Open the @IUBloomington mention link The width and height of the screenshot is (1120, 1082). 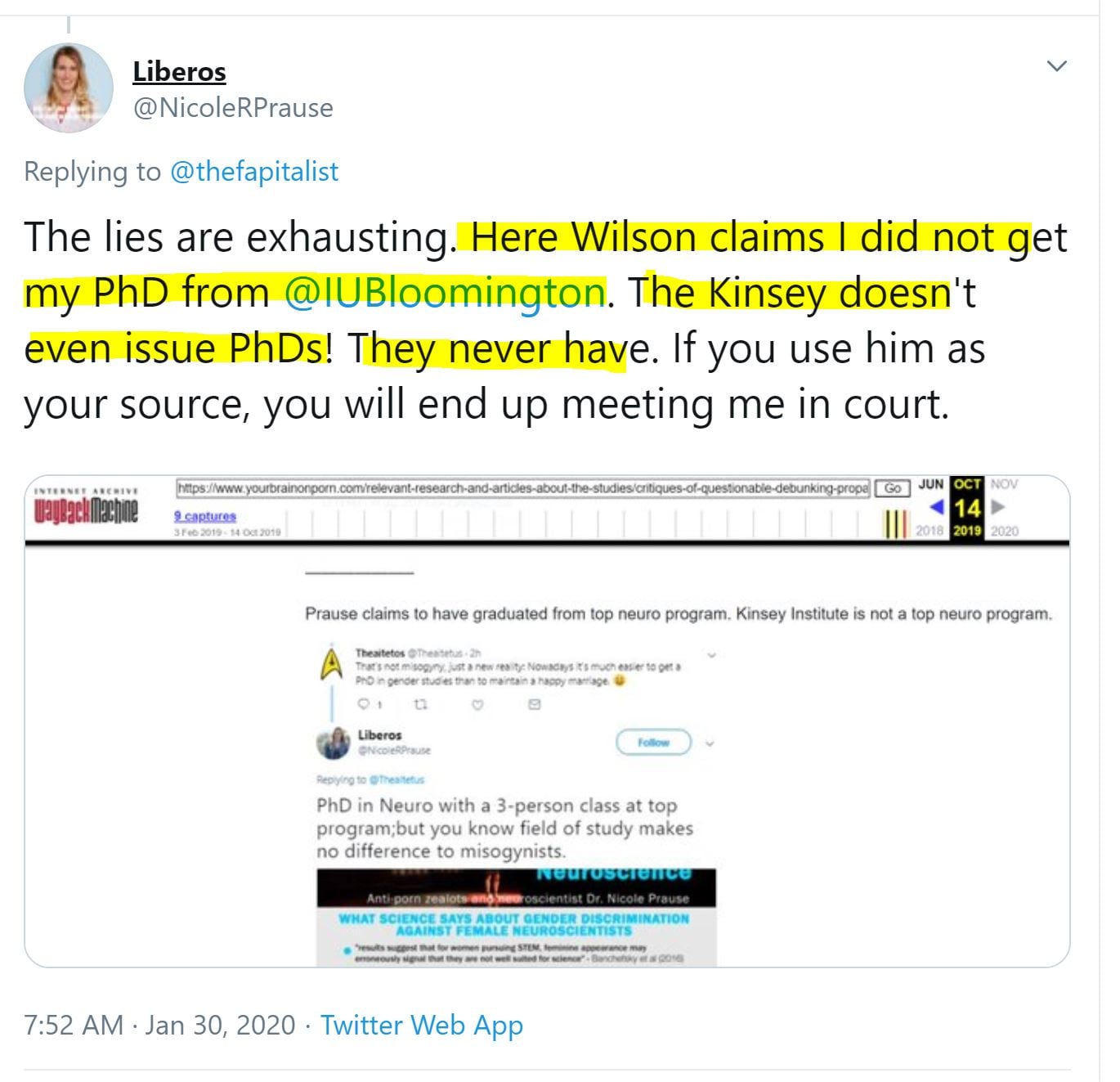445,292
